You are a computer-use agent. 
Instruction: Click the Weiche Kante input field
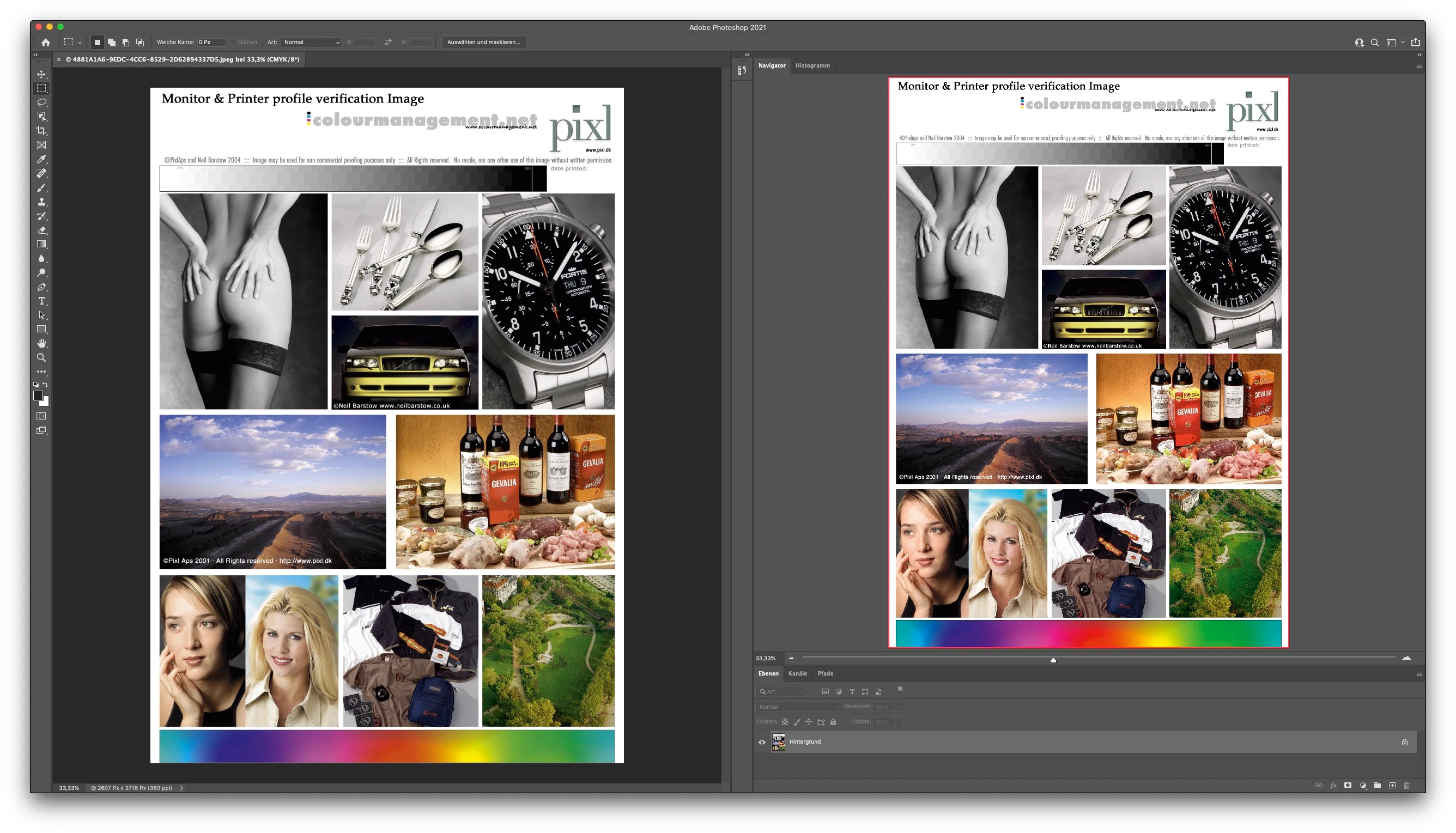210,42
